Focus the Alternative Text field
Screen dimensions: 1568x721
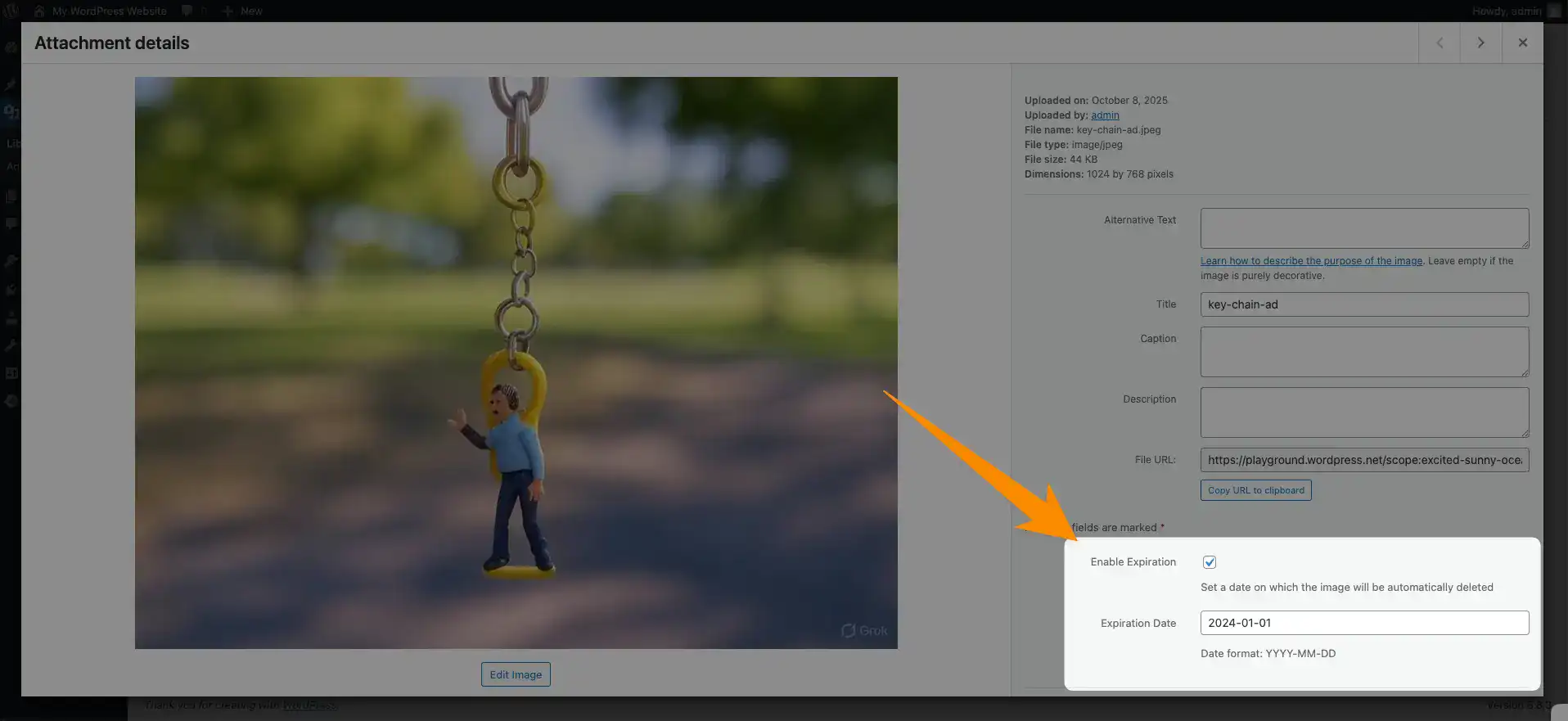1363,228
